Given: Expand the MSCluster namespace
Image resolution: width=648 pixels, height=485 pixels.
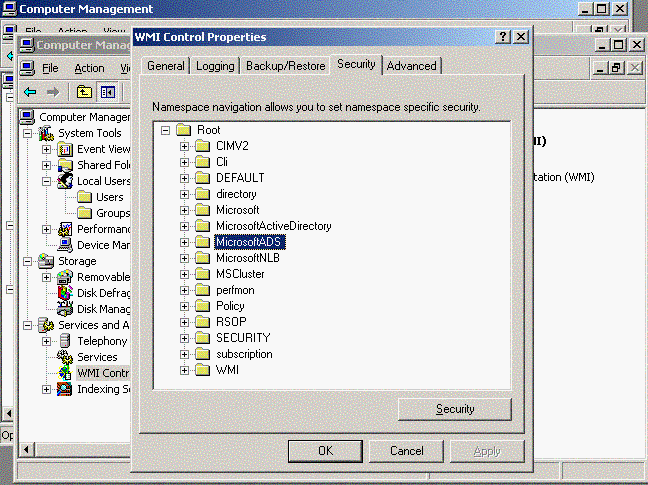Looking at the screenshot, I should click(x=184, y=274).
